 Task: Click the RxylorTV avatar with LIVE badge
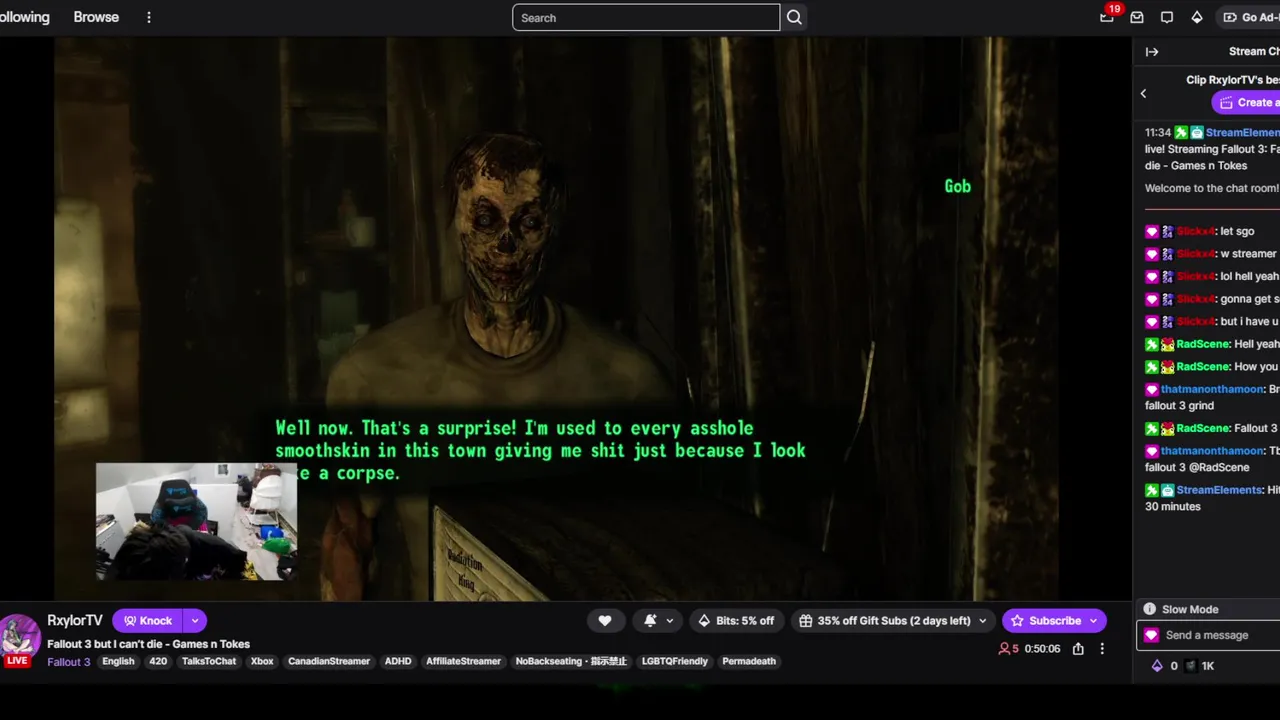[x=20, y=640]
